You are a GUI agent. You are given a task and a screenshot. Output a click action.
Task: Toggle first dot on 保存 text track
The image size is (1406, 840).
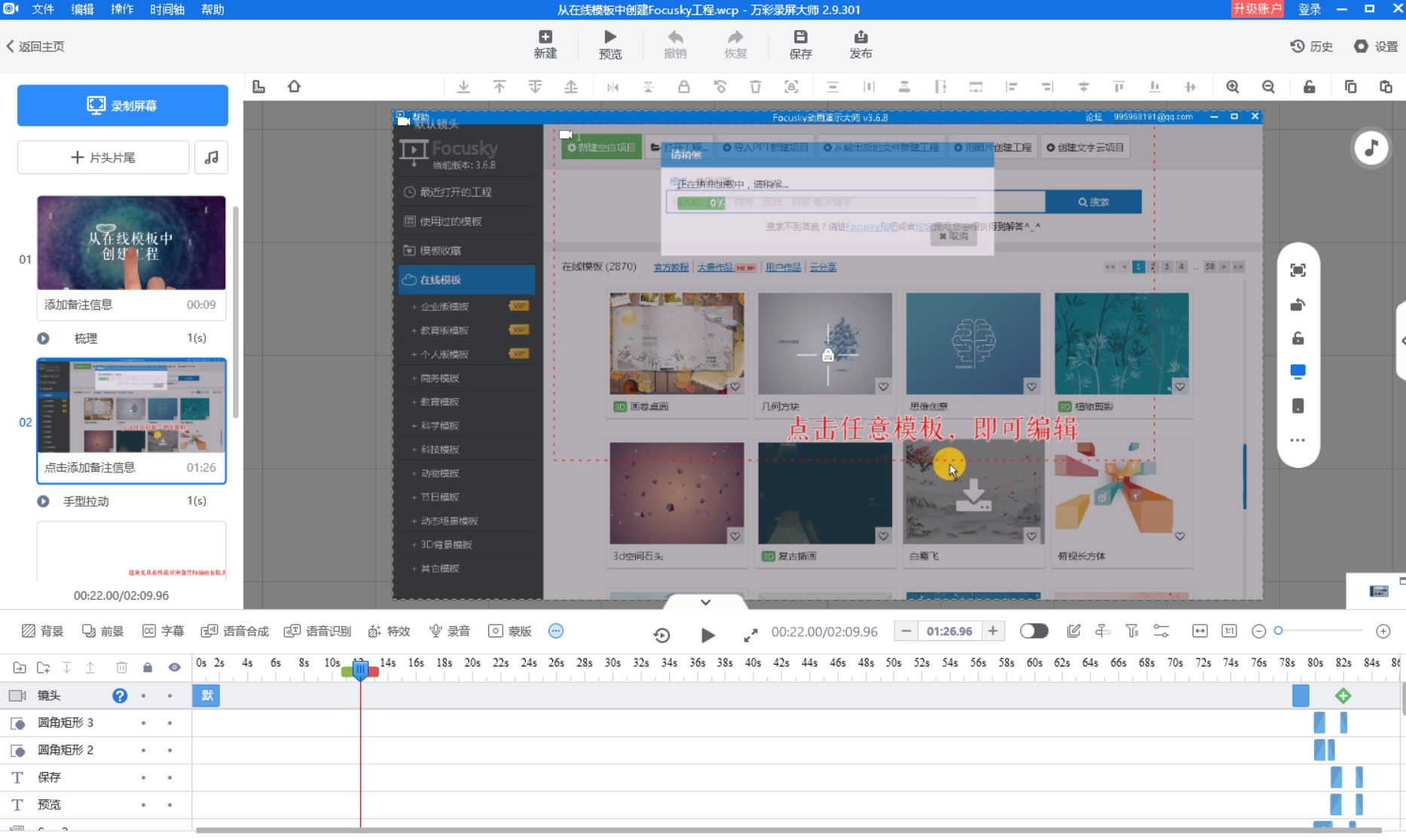(x=143, y=777)
